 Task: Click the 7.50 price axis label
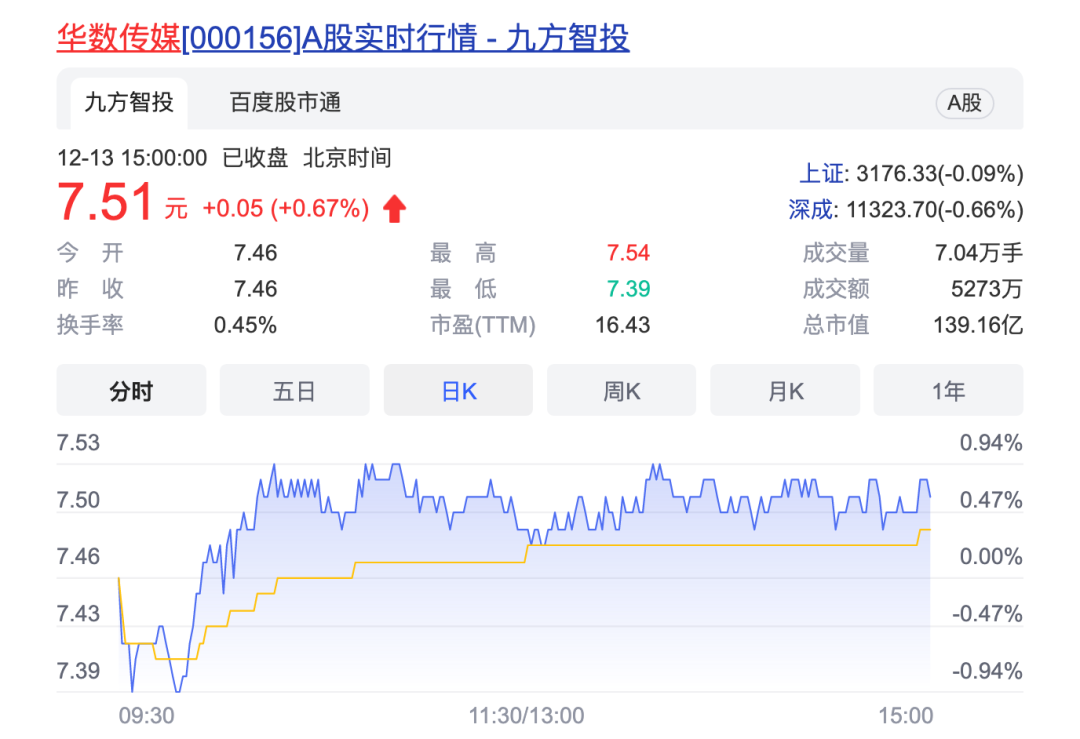[79, 499]
